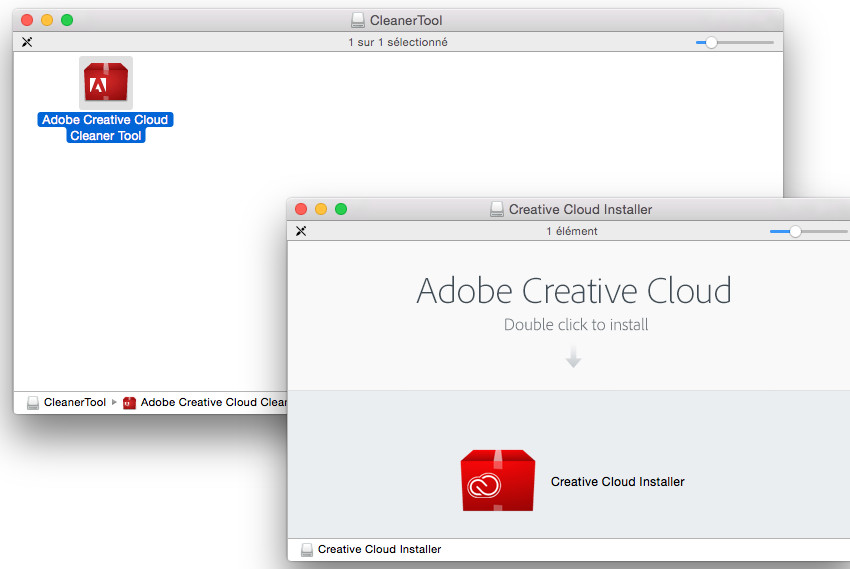This screenshot has height=569, width=850.
Task: Click the 'Adobe Creative Cloud' heading
Action: point(574,290)
